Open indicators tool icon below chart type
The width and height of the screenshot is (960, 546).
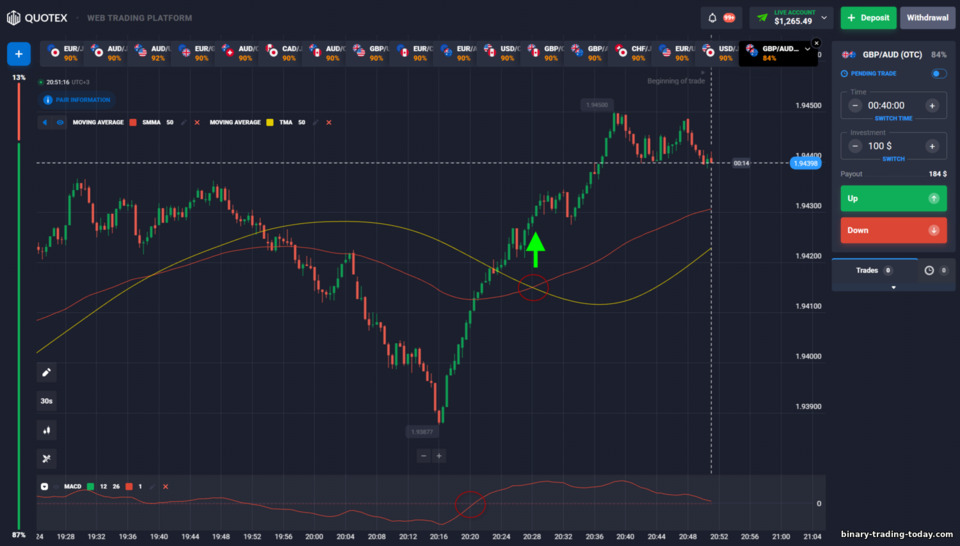[47, 458]
